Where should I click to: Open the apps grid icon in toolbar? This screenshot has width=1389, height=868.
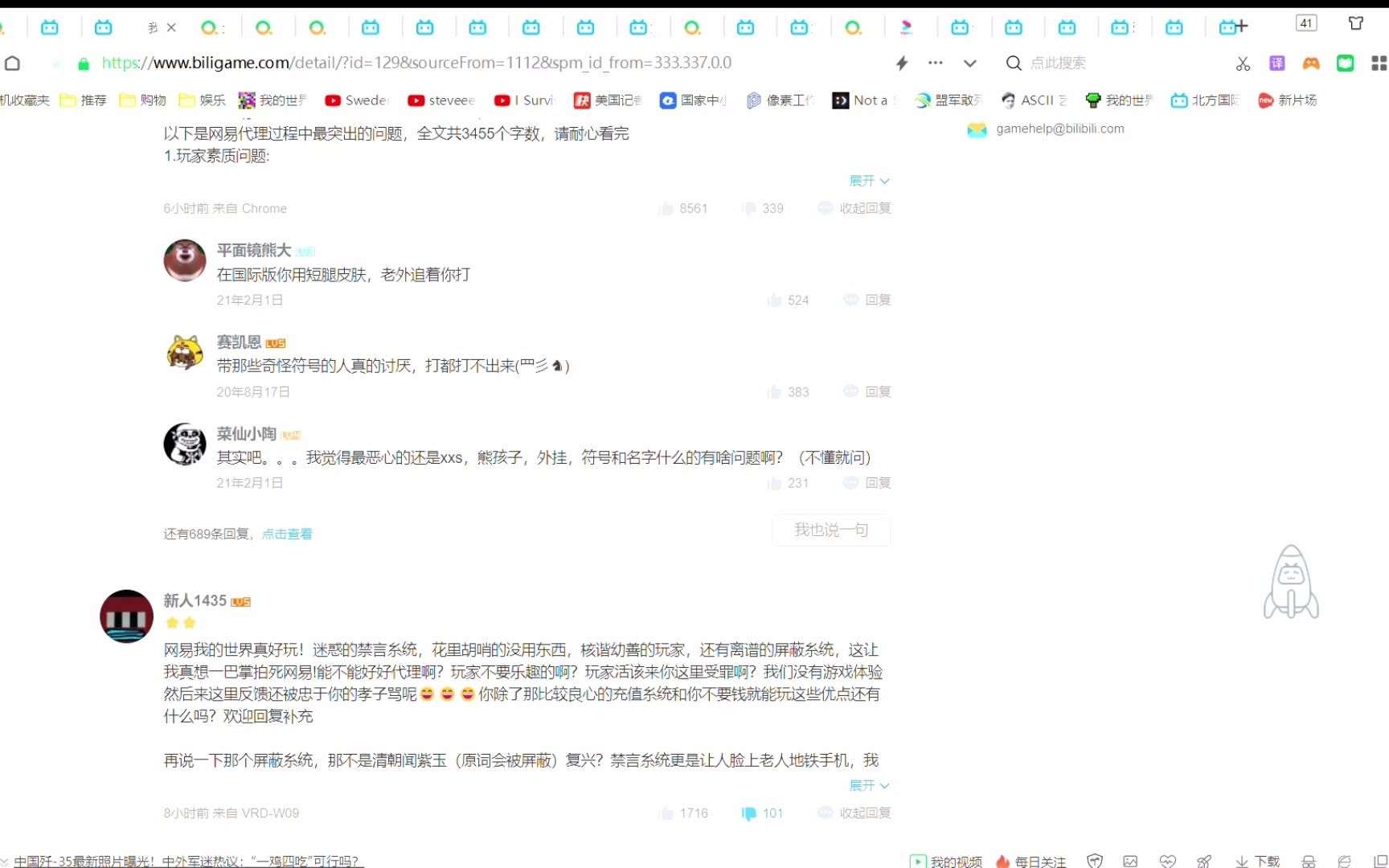(x=1379, y=63)
